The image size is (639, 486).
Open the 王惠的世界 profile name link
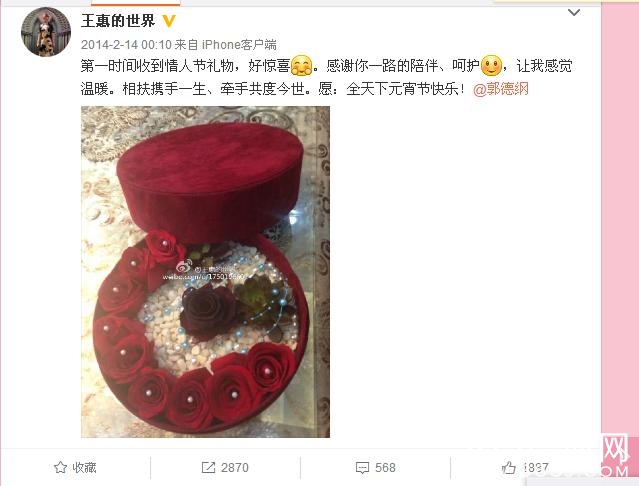(118, 20)
